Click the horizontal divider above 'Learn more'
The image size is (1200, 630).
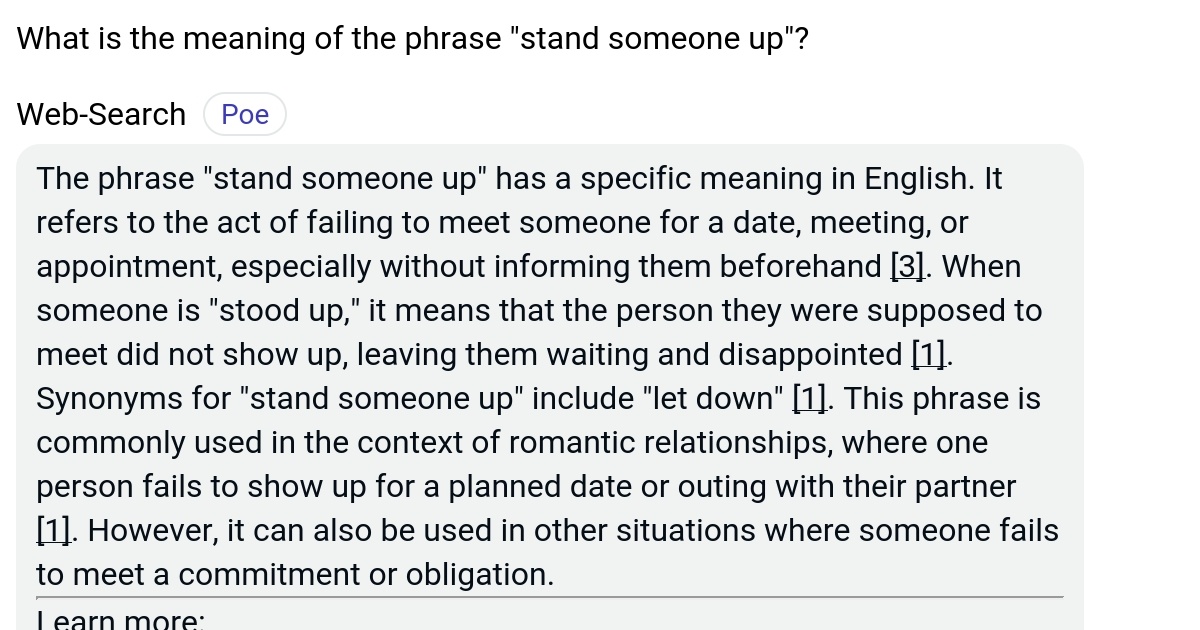550,597
